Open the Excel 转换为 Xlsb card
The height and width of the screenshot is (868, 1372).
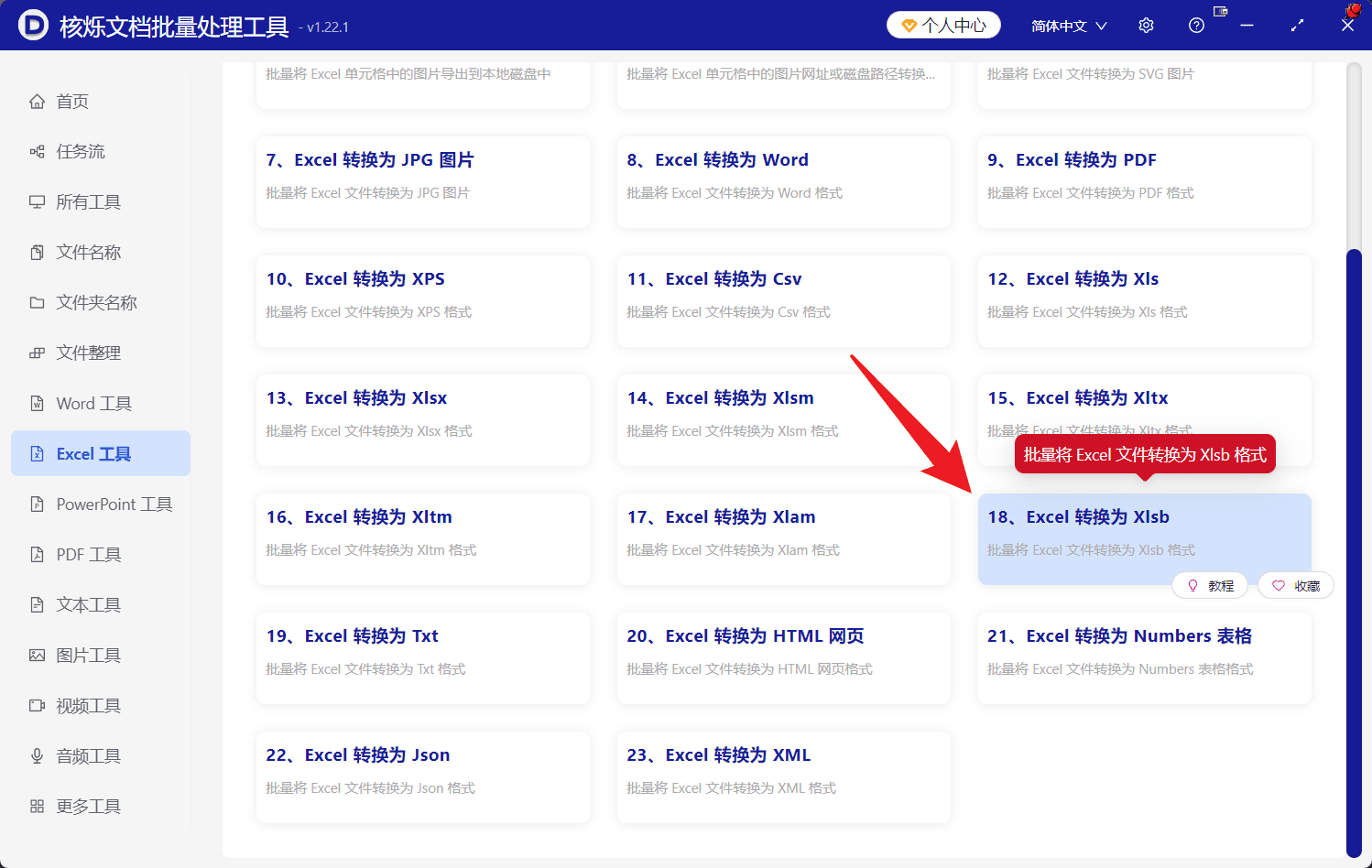pos(1145,539)
